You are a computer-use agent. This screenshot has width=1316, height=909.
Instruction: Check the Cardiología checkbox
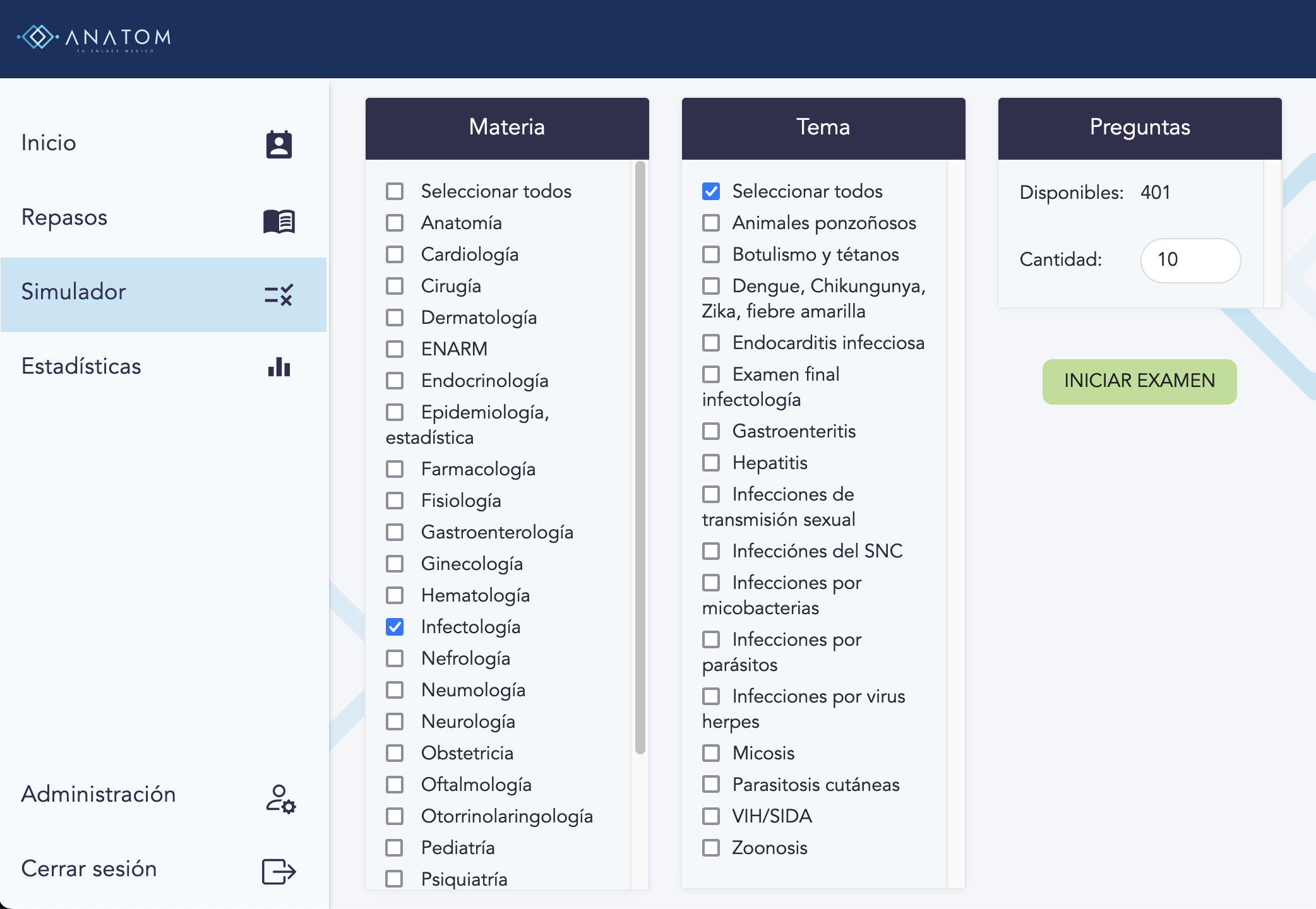point(395,254)
